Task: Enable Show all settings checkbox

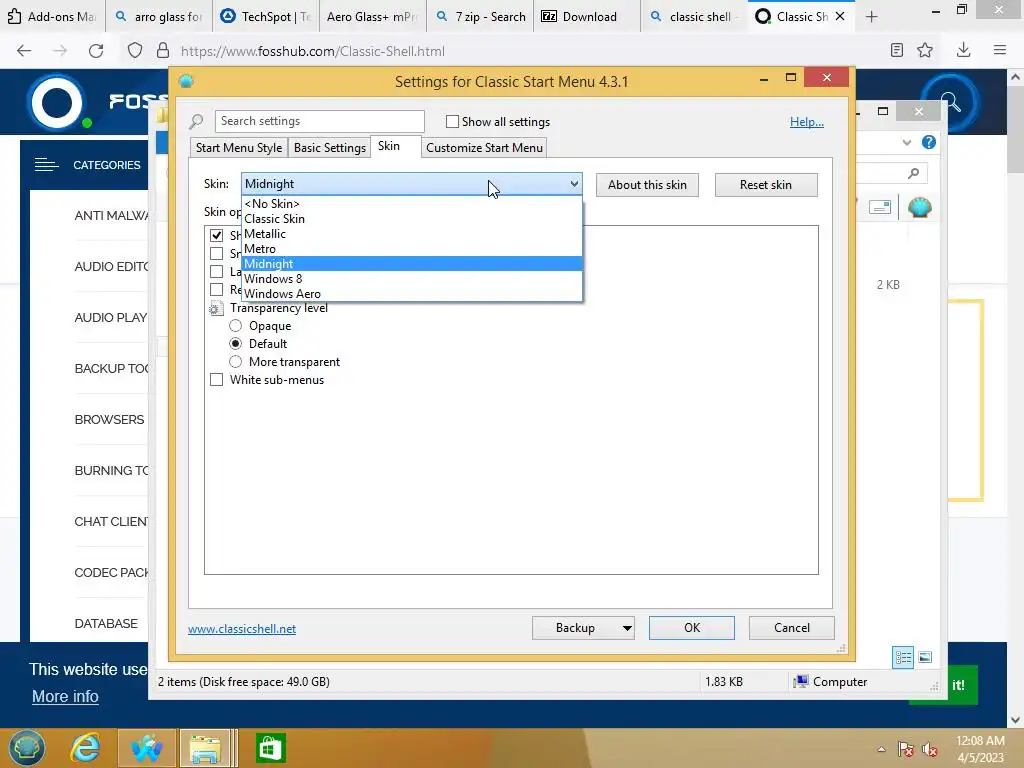Action: coord(452,121)
